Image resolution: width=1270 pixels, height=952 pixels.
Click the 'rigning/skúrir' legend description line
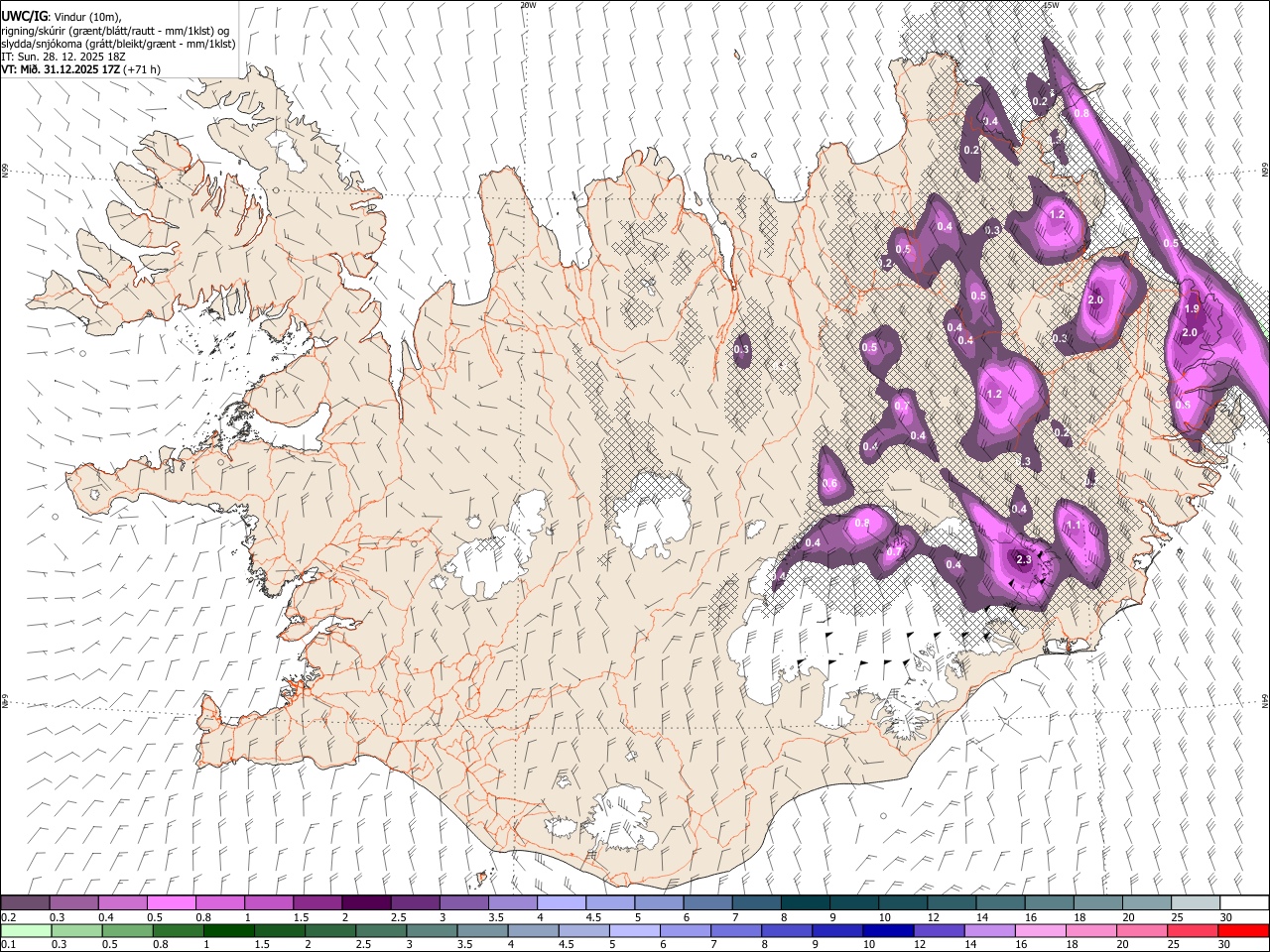coord(114,30)
